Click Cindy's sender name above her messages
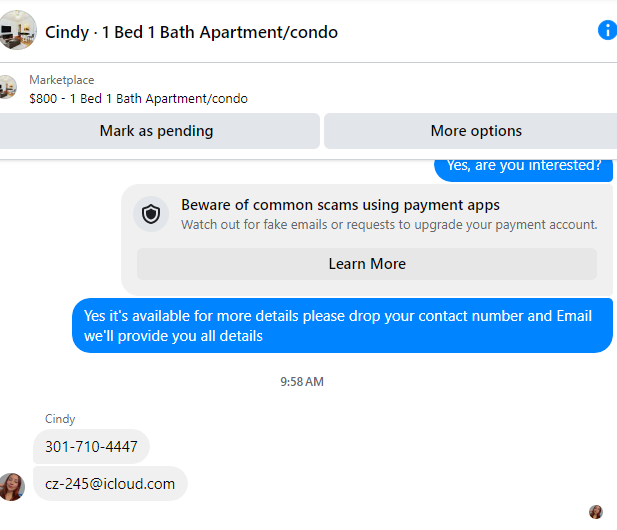Viewport: 617px width, 530px height. tap(60, 419)
